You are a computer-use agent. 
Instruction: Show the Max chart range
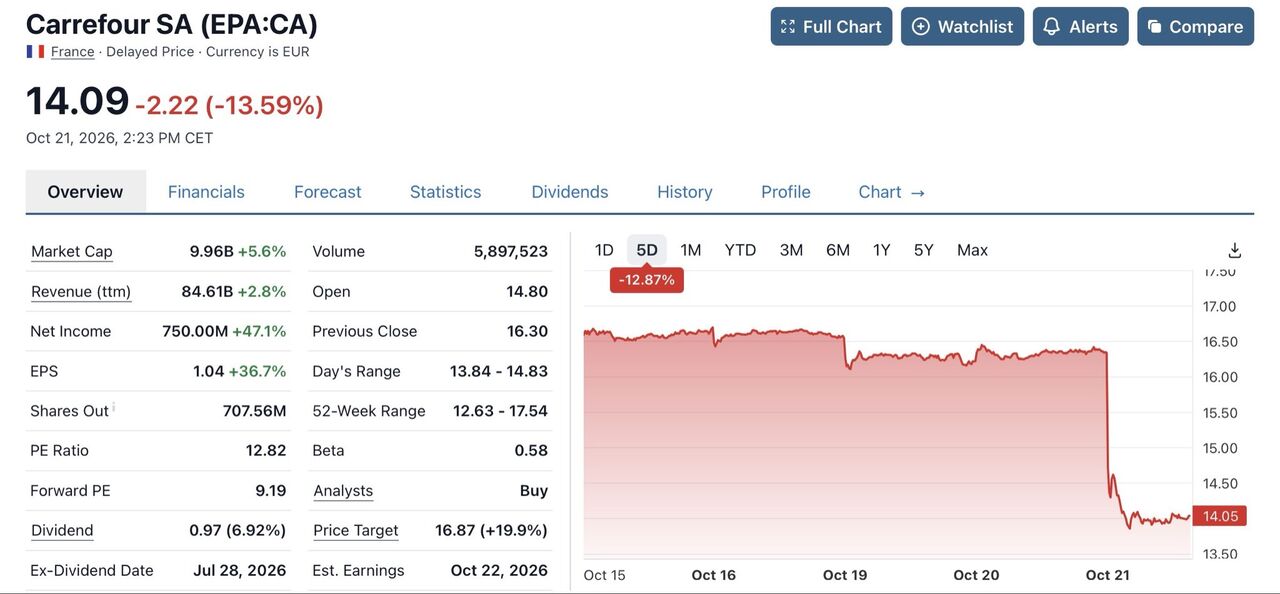[x=972, y=250]
